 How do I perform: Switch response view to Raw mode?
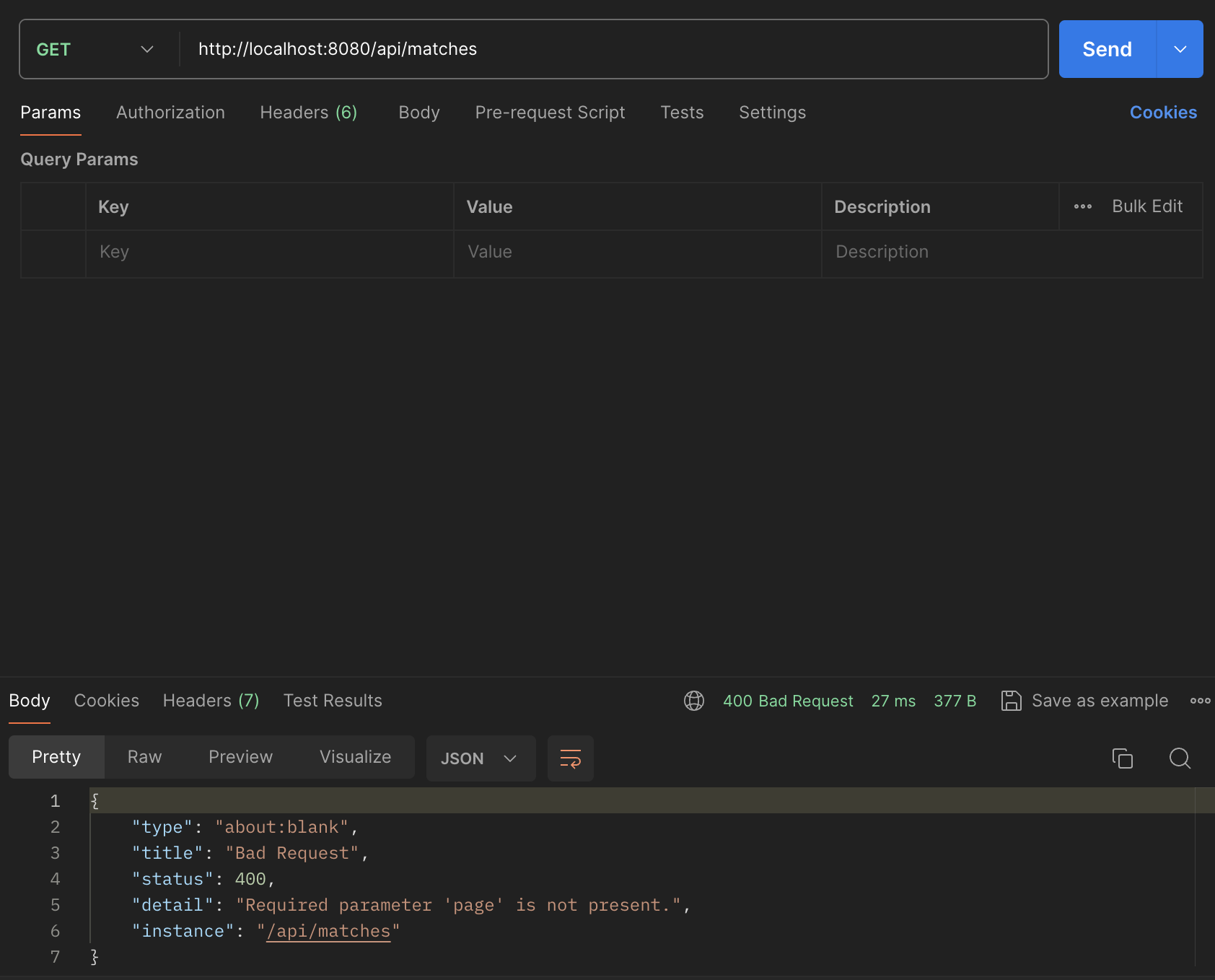tap(144, 757)
